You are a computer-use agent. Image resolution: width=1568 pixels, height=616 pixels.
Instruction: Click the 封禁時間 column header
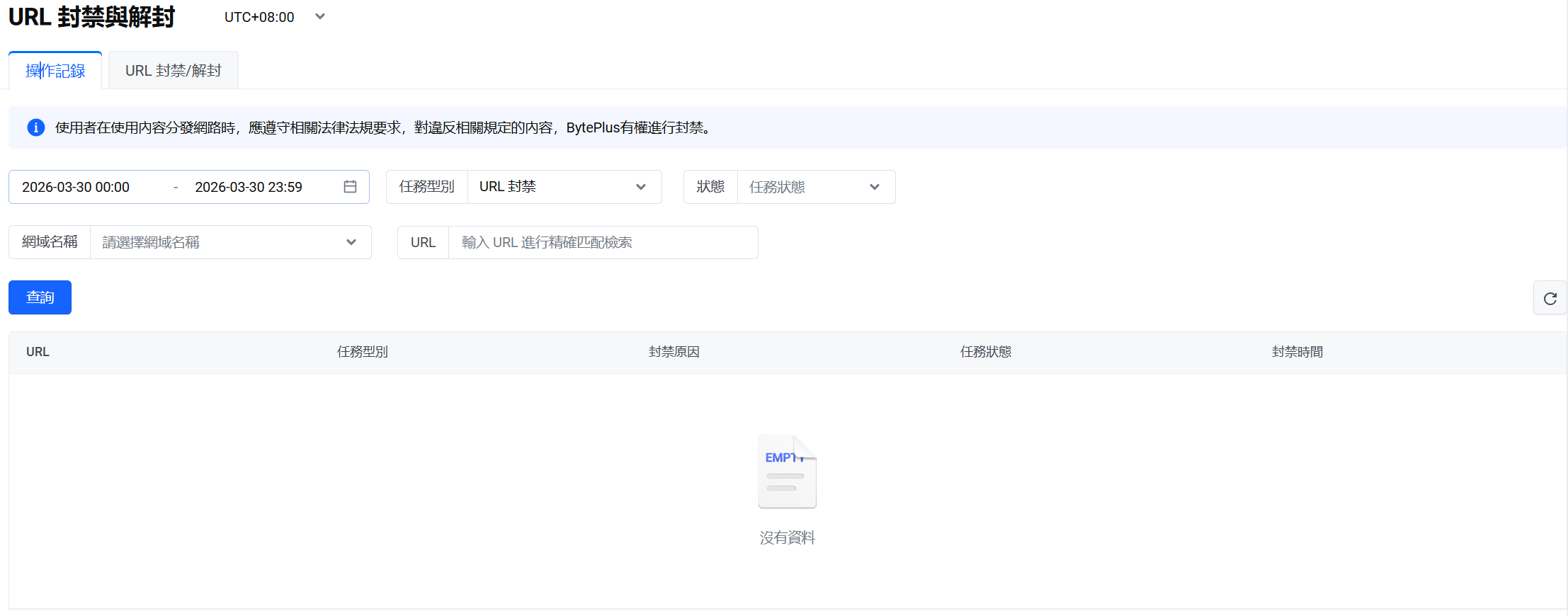1297,352
